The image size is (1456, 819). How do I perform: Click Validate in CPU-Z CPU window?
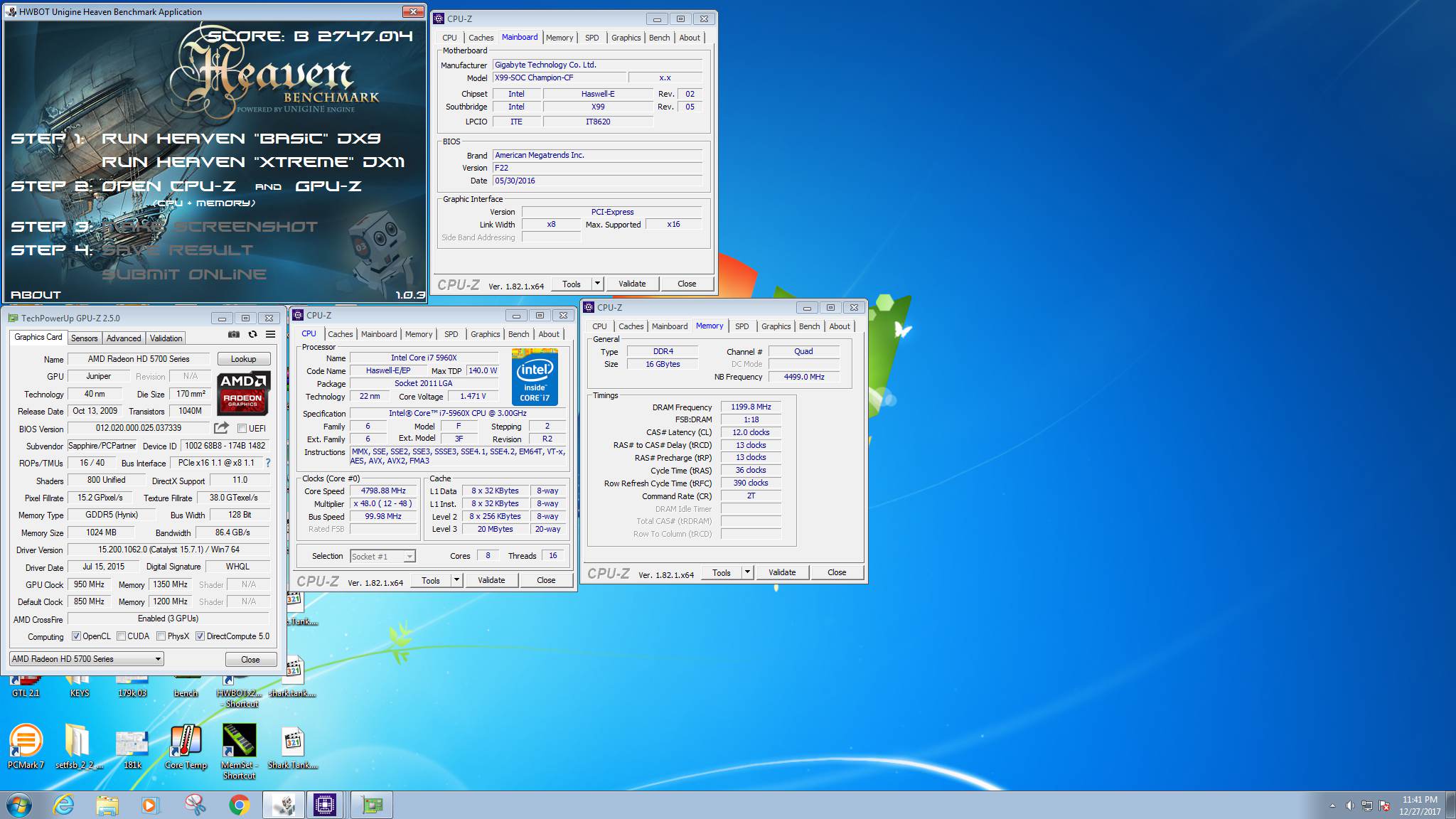tap(491, 580)
